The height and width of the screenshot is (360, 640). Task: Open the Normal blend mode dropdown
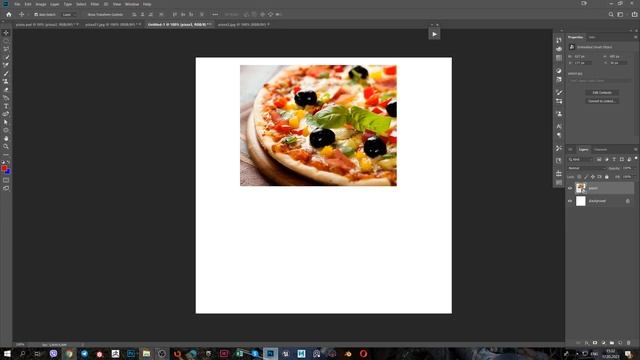point(587,168)
